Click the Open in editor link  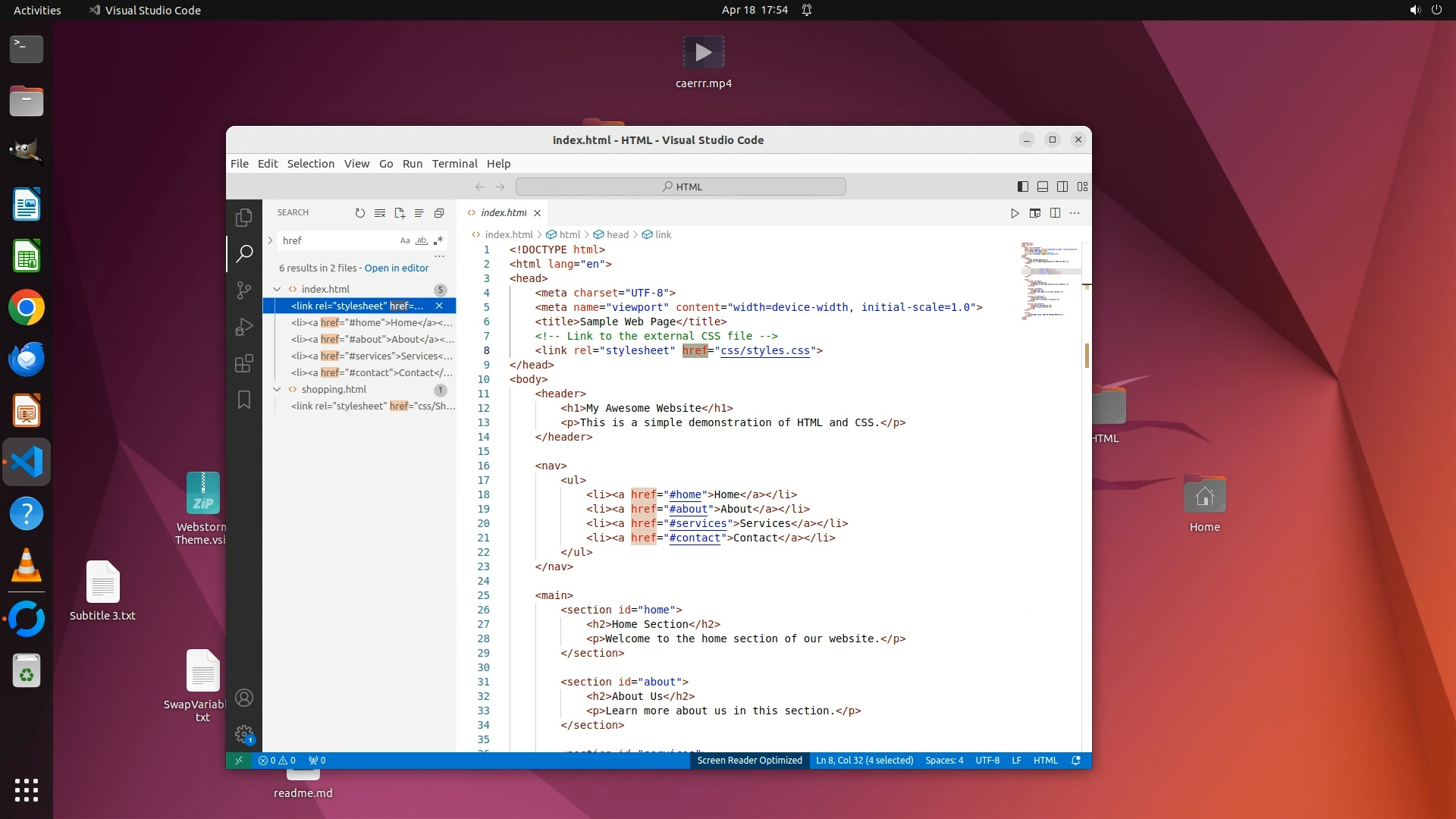(396, 268)
